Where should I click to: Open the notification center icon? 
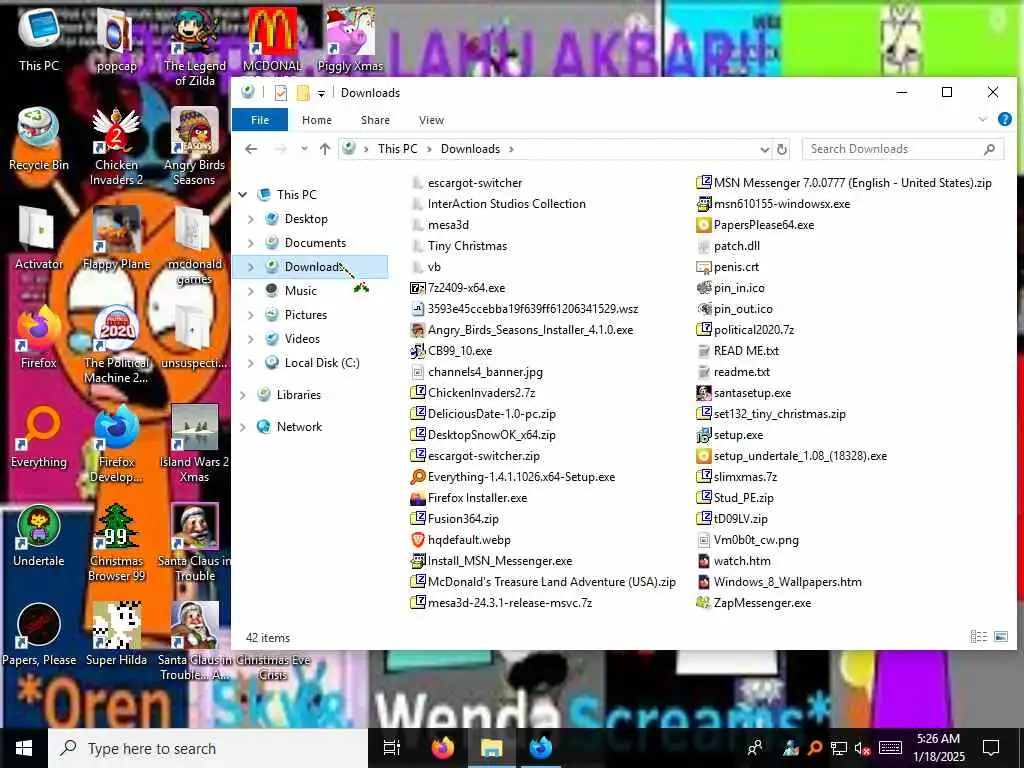[x=991, y=748]
